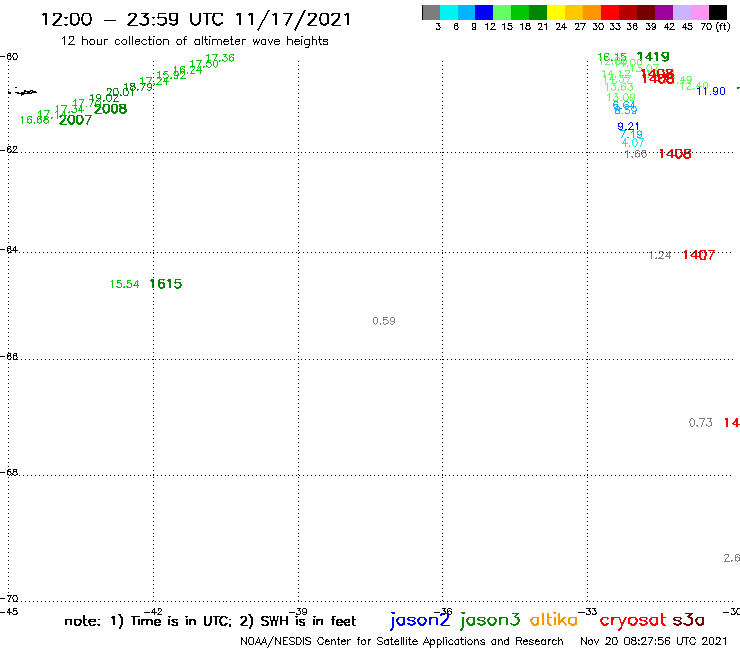740x650 pixels.
Task: Click the jason3 legend label
Action: (490, 620)
